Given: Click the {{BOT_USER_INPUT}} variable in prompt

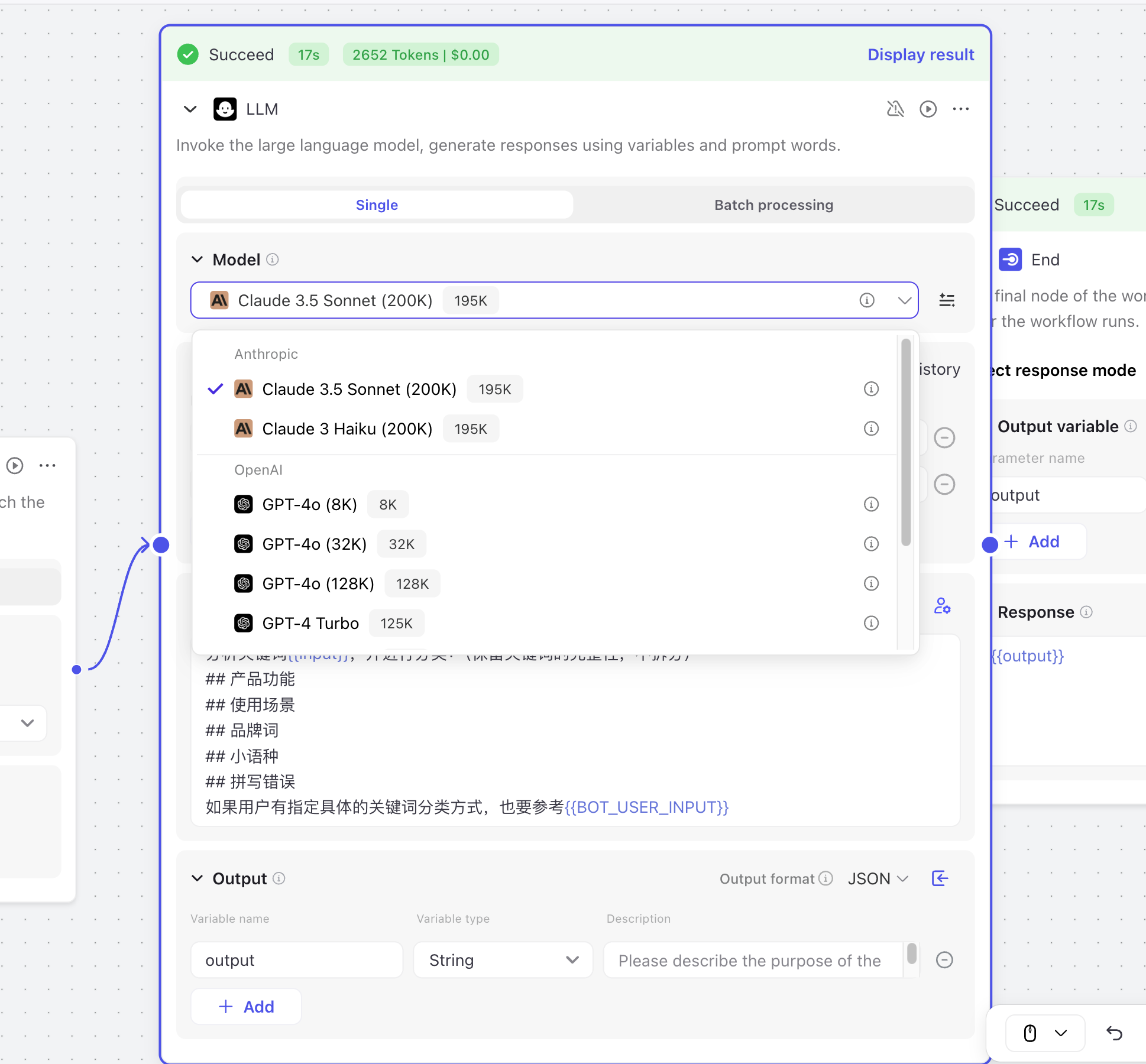Looking at the screenshot, I should 646,807.
